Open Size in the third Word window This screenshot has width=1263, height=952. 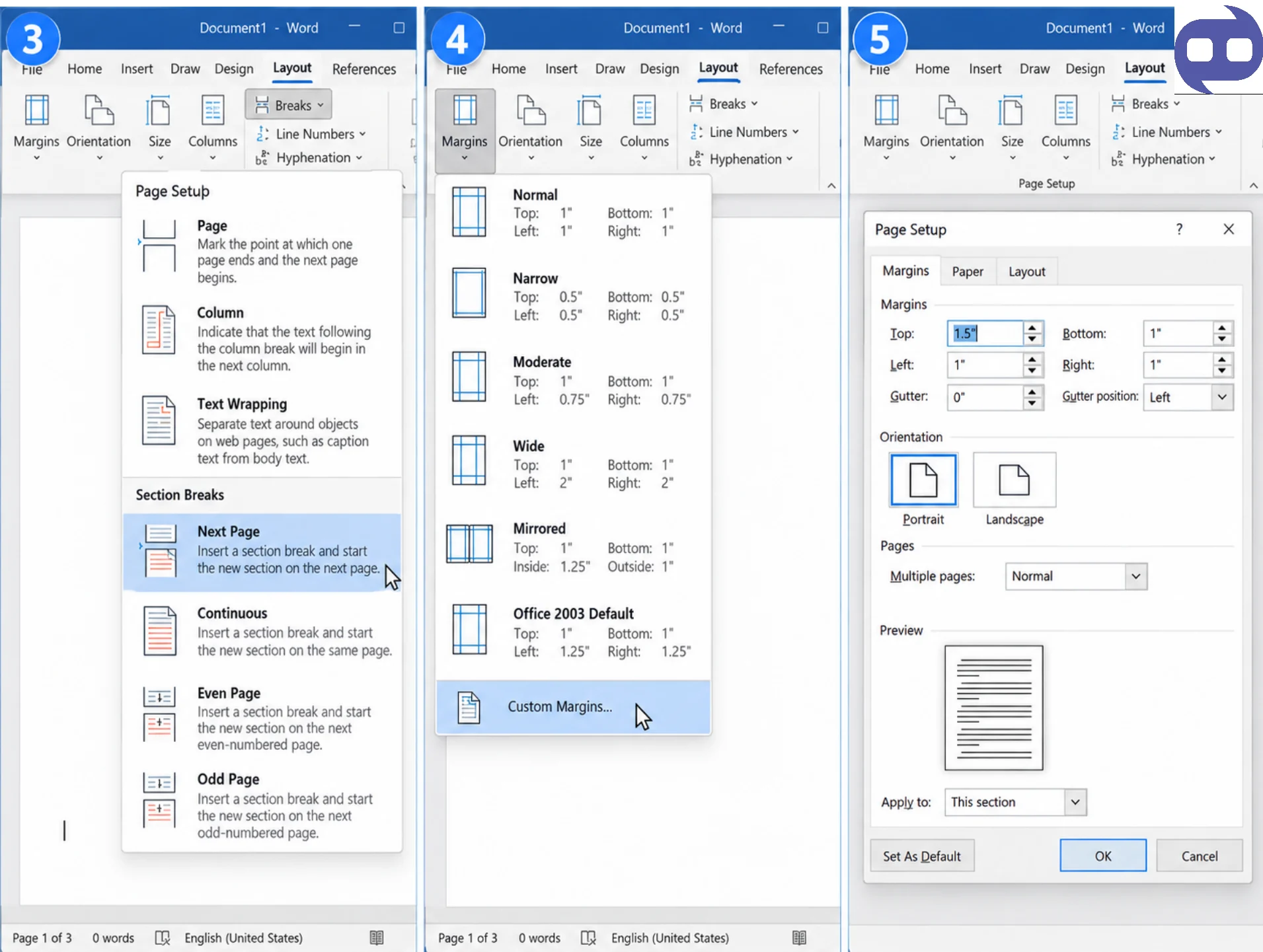pyautogui.click(x=1012, y=128)
